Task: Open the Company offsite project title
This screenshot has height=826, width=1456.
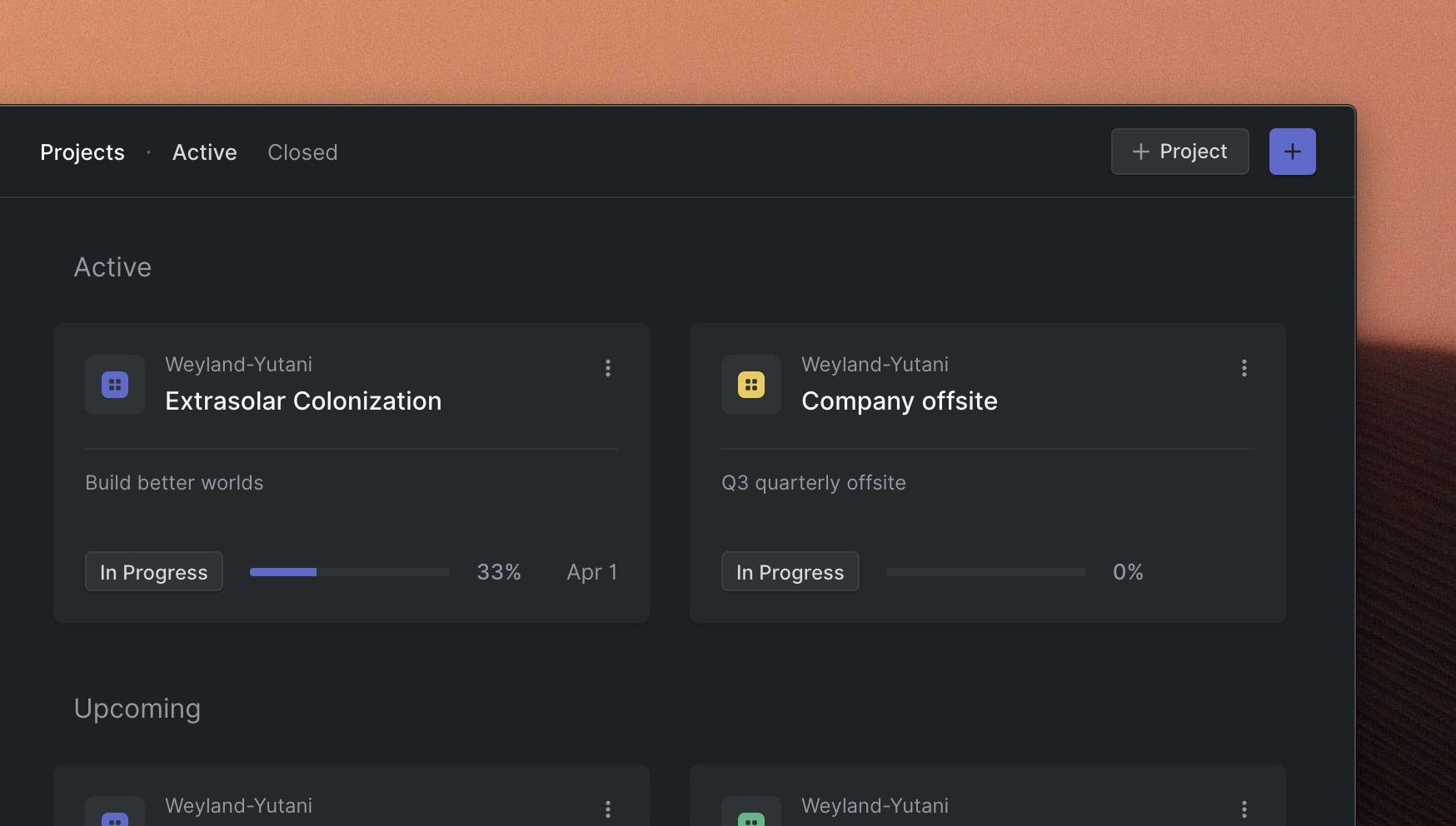Action: coord(900,401)
